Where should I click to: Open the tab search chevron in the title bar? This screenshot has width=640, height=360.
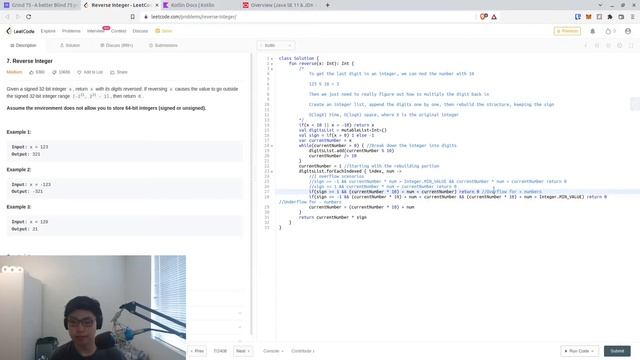click(x=600, y=5)
